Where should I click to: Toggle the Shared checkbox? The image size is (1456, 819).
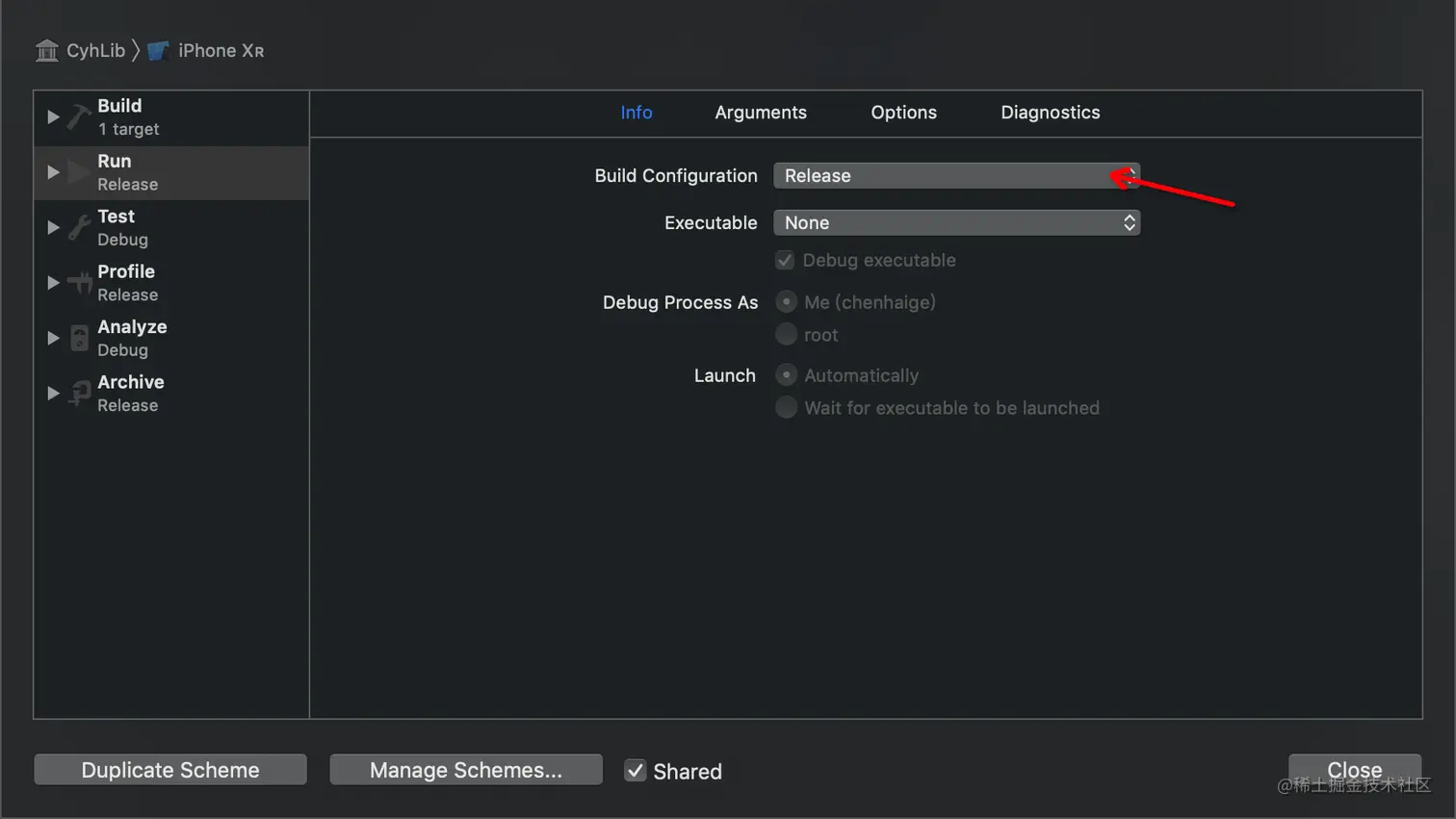click(635, 771)
